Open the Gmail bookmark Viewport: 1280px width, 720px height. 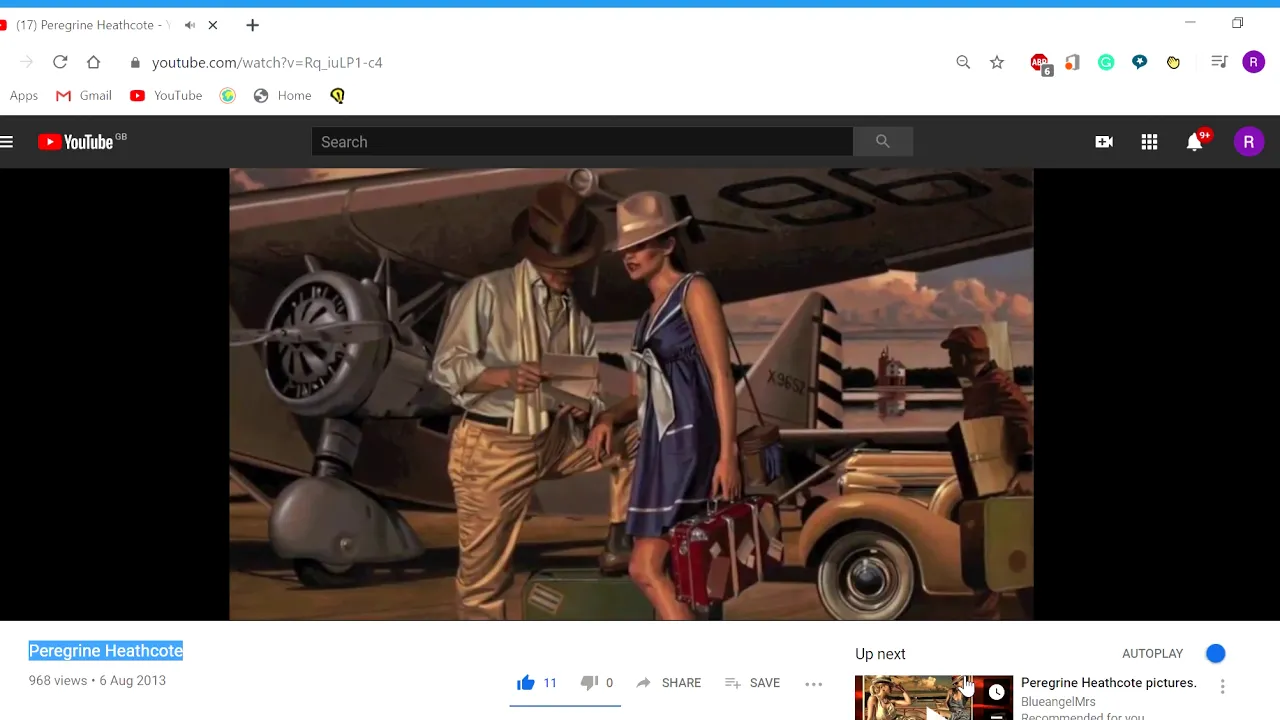84,96
